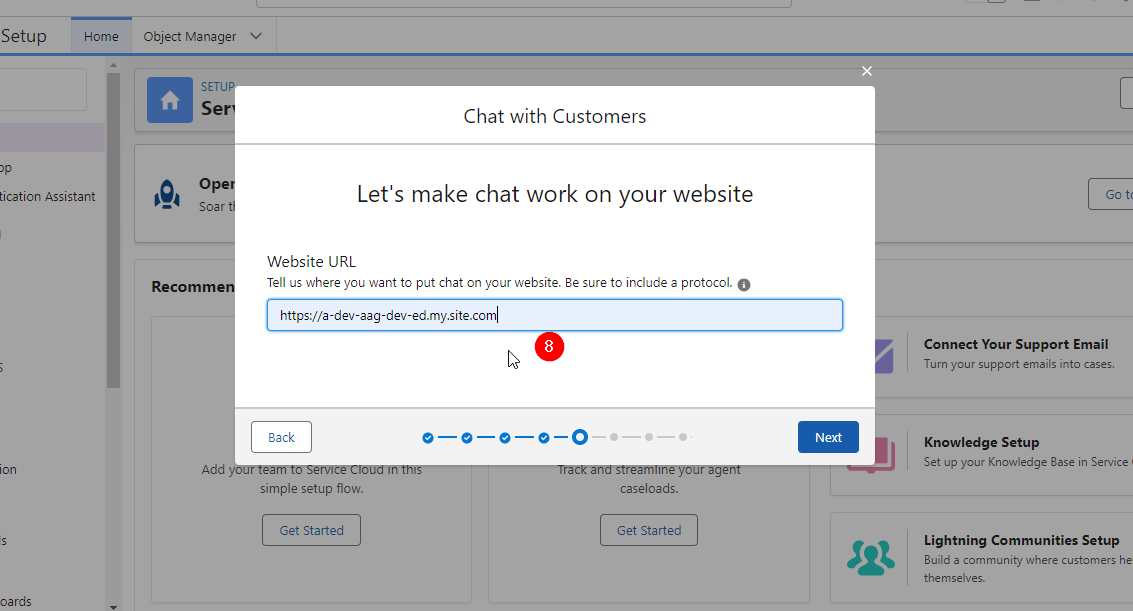Image resolution: width=1133 pixels, height=611 pixels.
Task: Go back using the Back button
Action: pos(281,437)
